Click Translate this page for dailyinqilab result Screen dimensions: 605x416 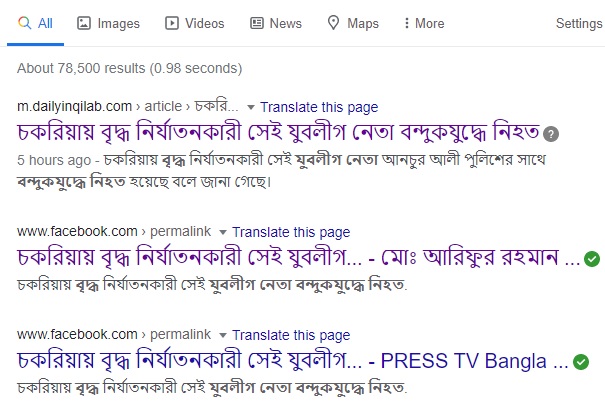tap(319, 107)
